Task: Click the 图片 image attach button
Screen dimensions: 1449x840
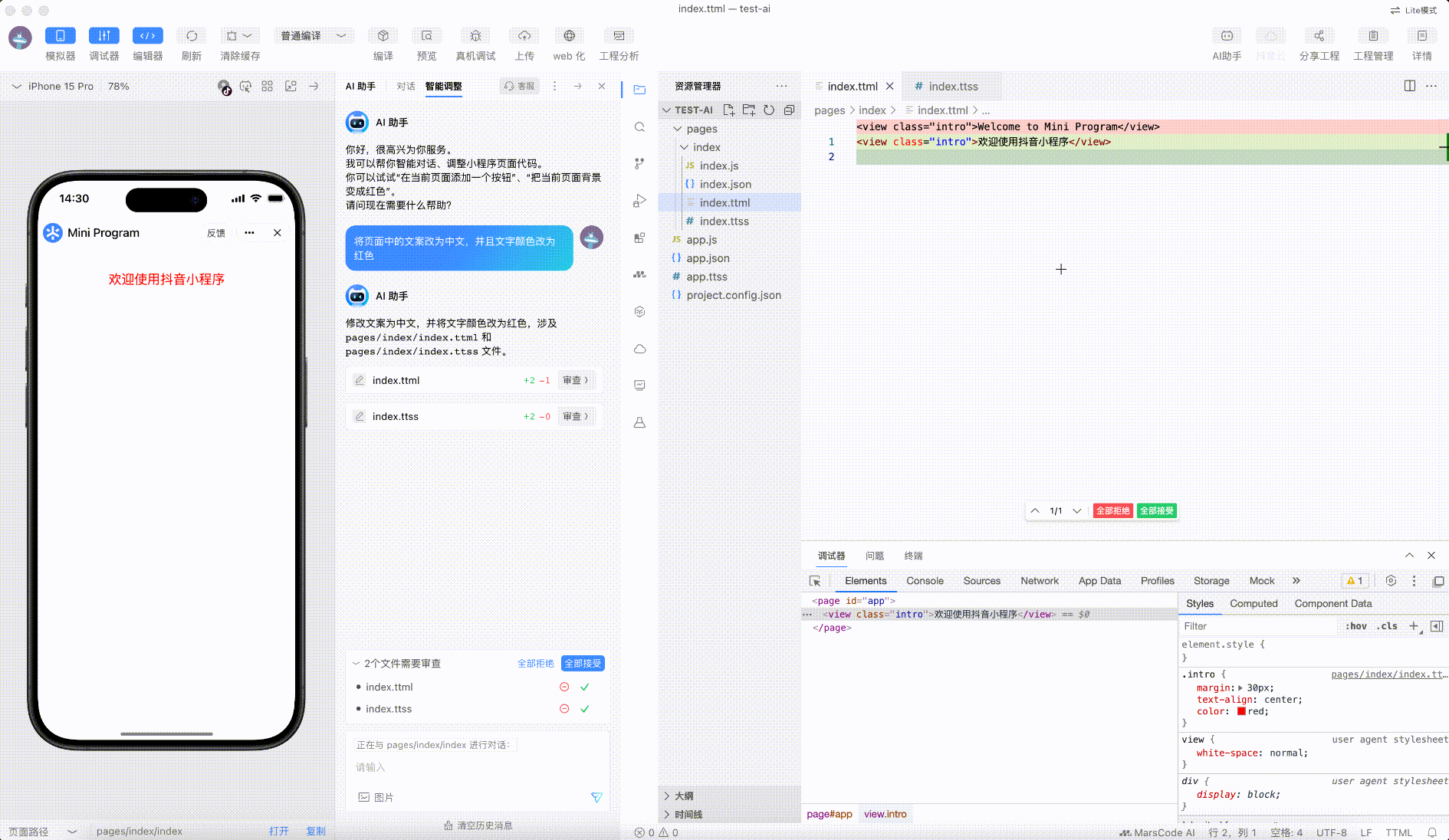Action: click(x=376, y=798)
